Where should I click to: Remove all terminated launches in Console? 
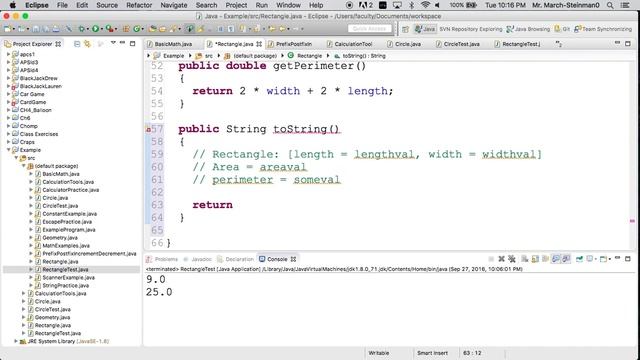click(511, 259)
